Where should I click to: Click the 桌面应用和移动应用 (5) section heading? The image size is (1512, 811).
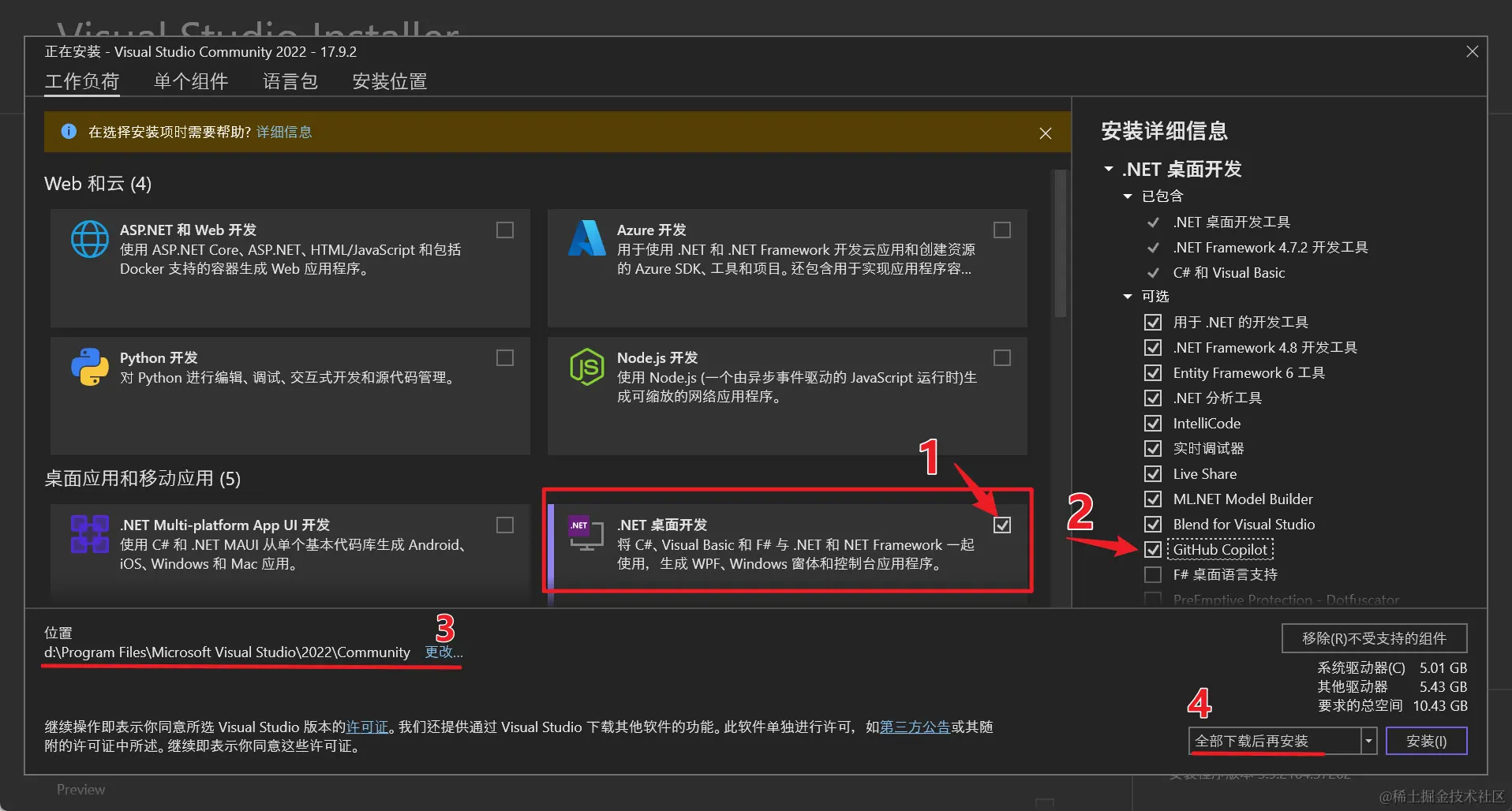(143, 479)
